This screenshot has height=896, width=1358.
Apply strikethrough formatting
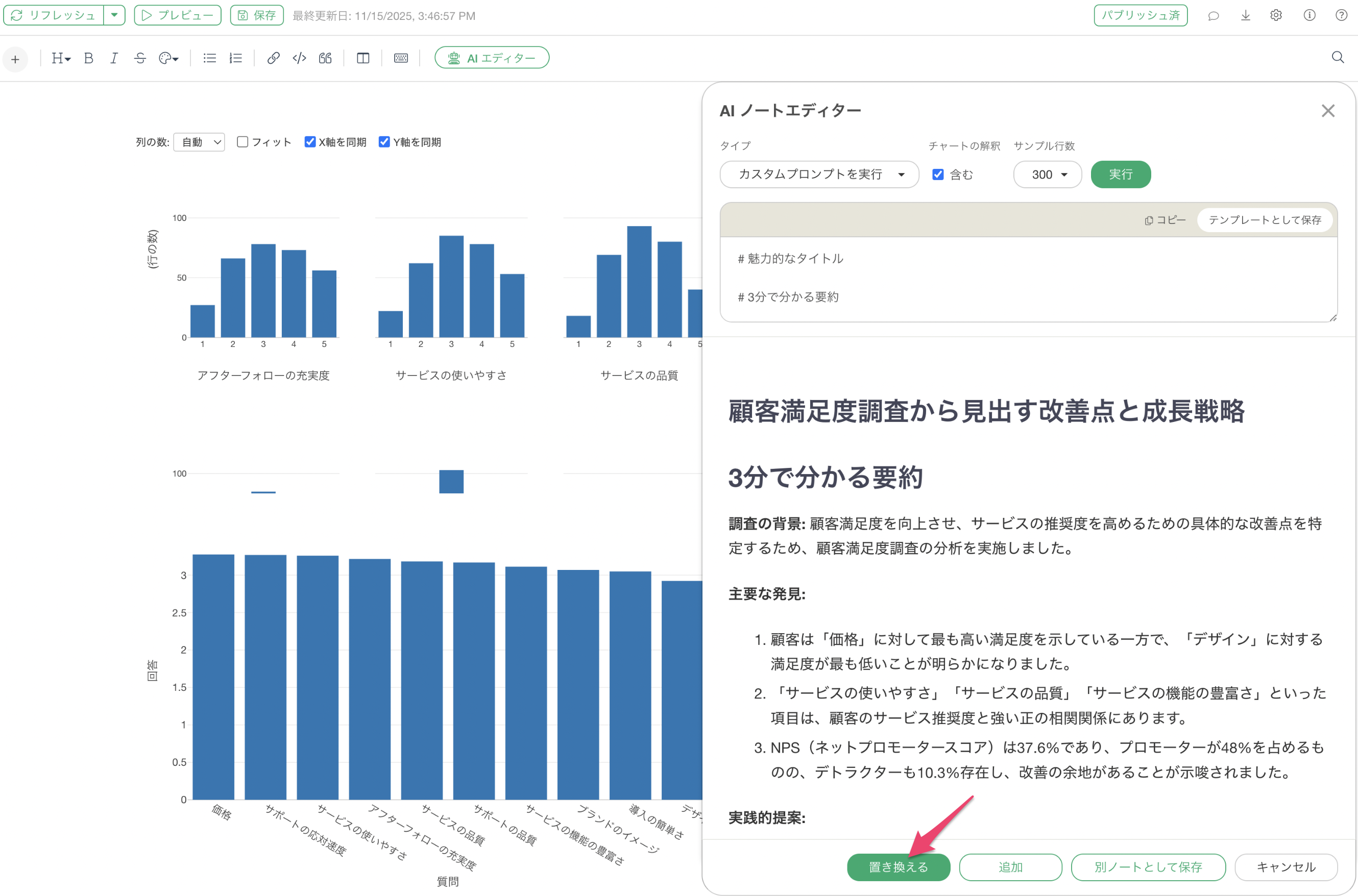140,58
